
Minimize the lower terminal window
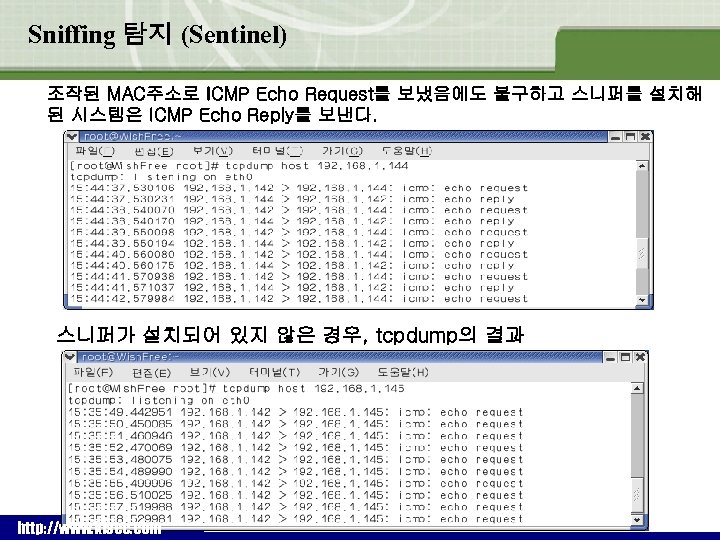610,357
